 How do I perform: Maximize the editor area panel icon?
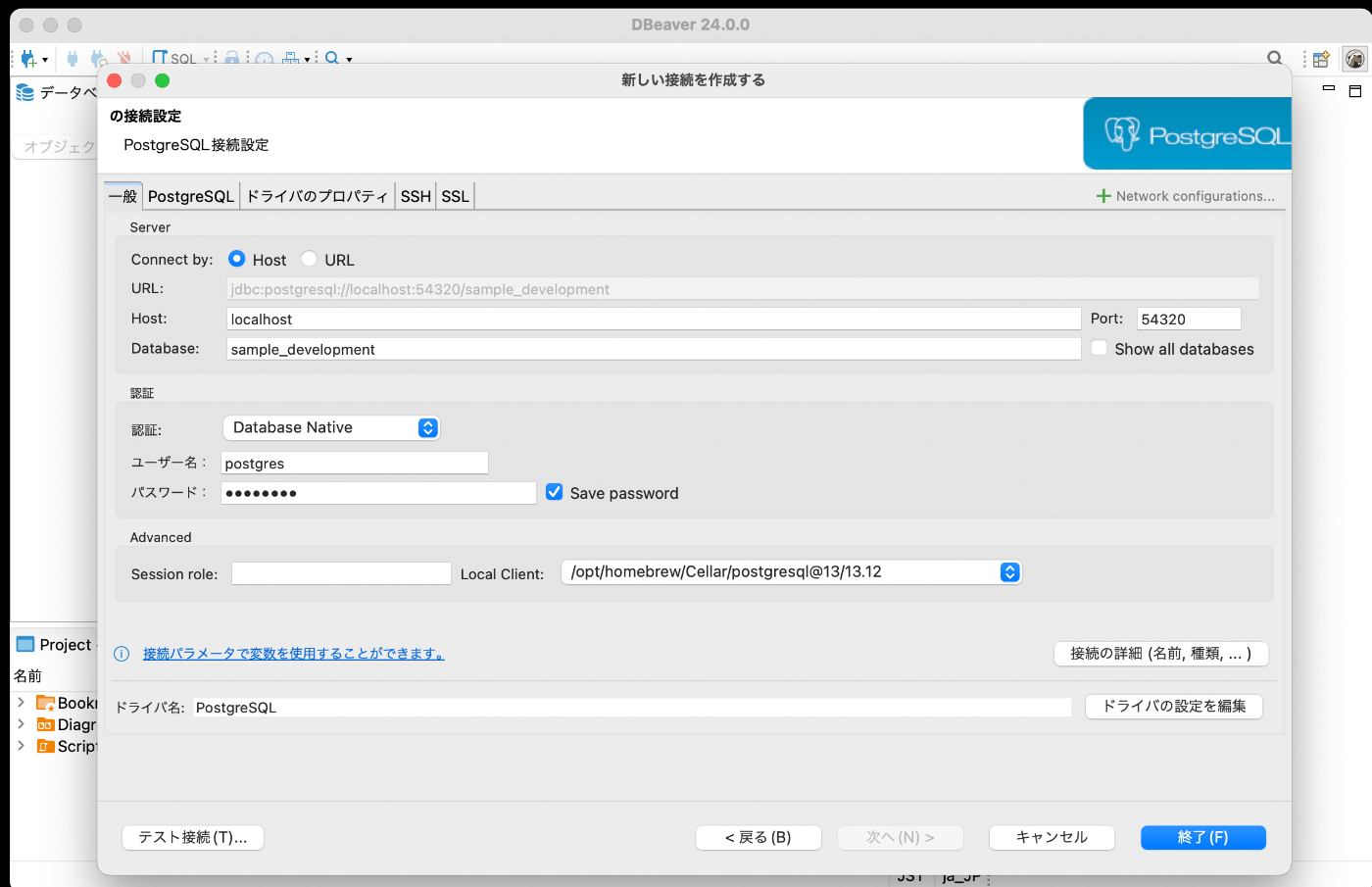(1355, 91)
